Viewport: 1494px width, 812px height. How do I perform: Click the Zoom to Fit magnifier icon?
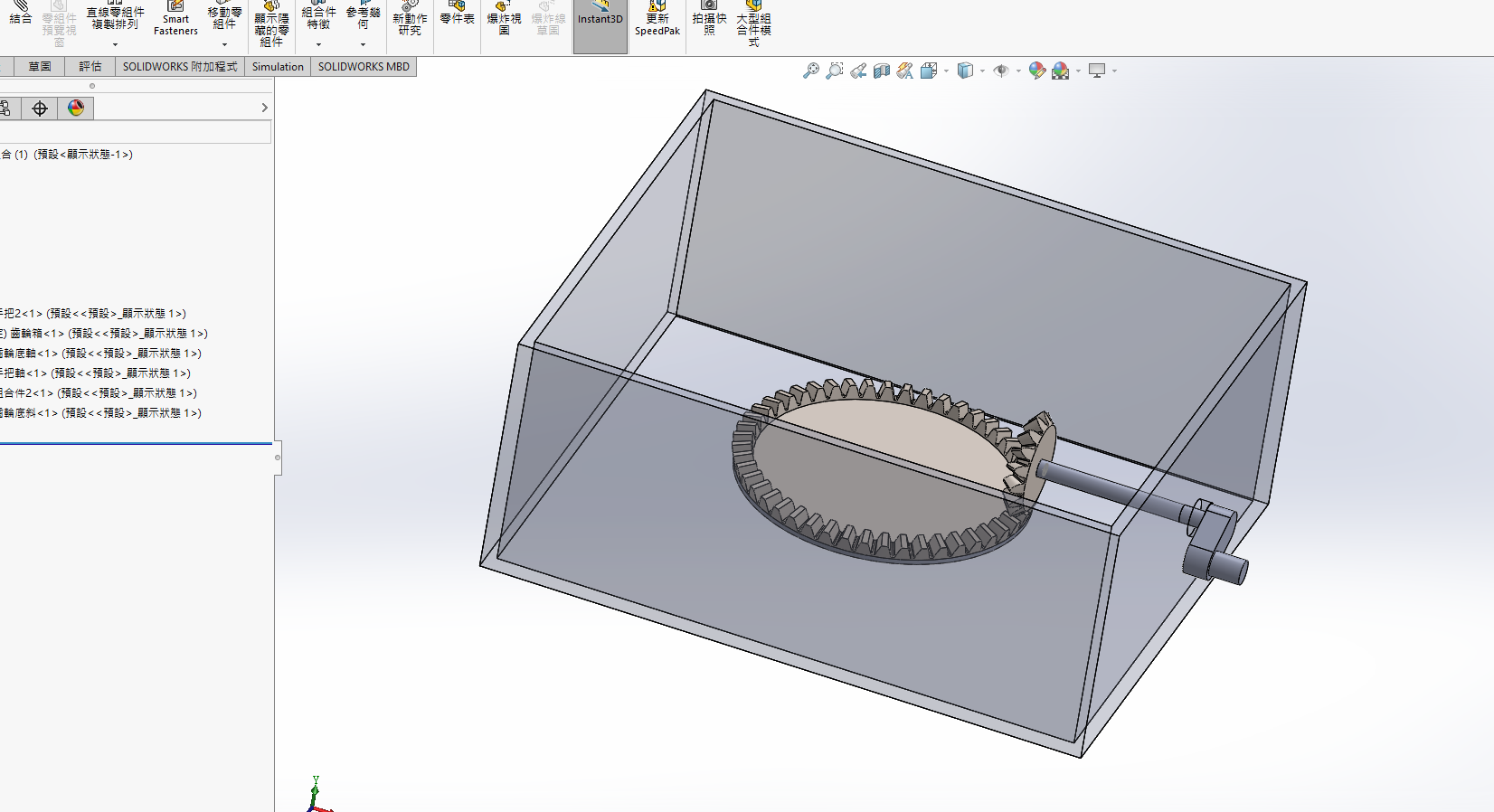pos(811,71)
